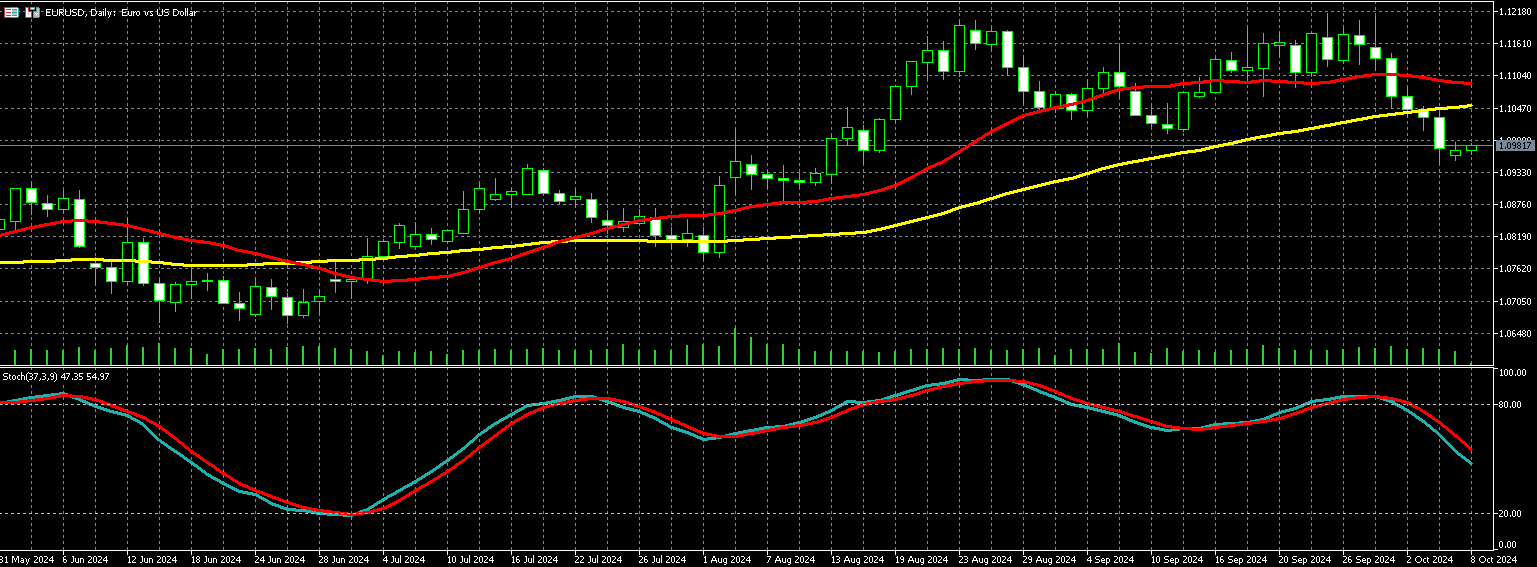Click the 1.12180 price scale label
The image size is (1537, 567).
1516,11
